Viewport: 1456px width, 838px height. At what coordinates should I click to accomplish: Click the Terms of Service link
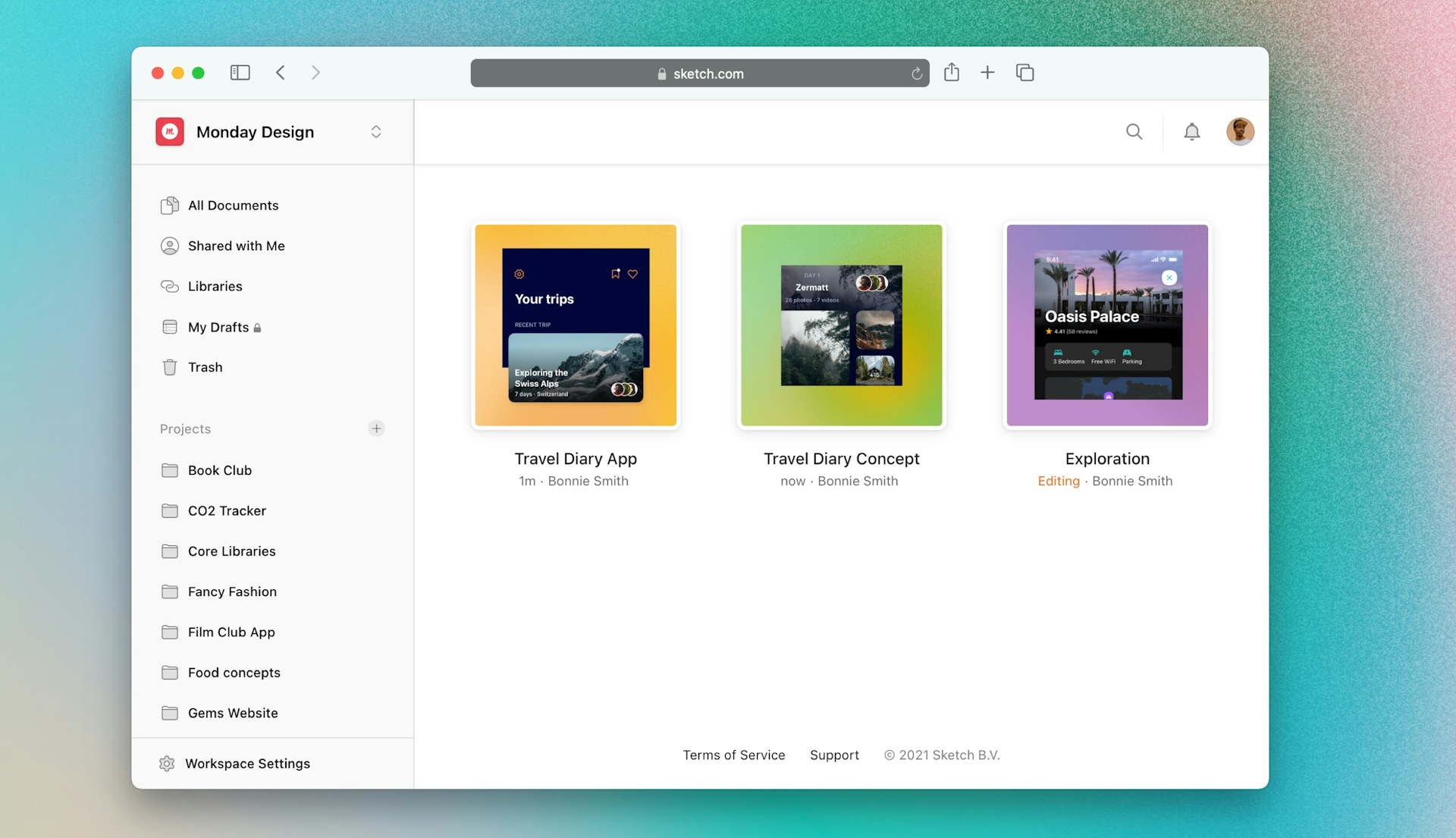coord(734,755)
